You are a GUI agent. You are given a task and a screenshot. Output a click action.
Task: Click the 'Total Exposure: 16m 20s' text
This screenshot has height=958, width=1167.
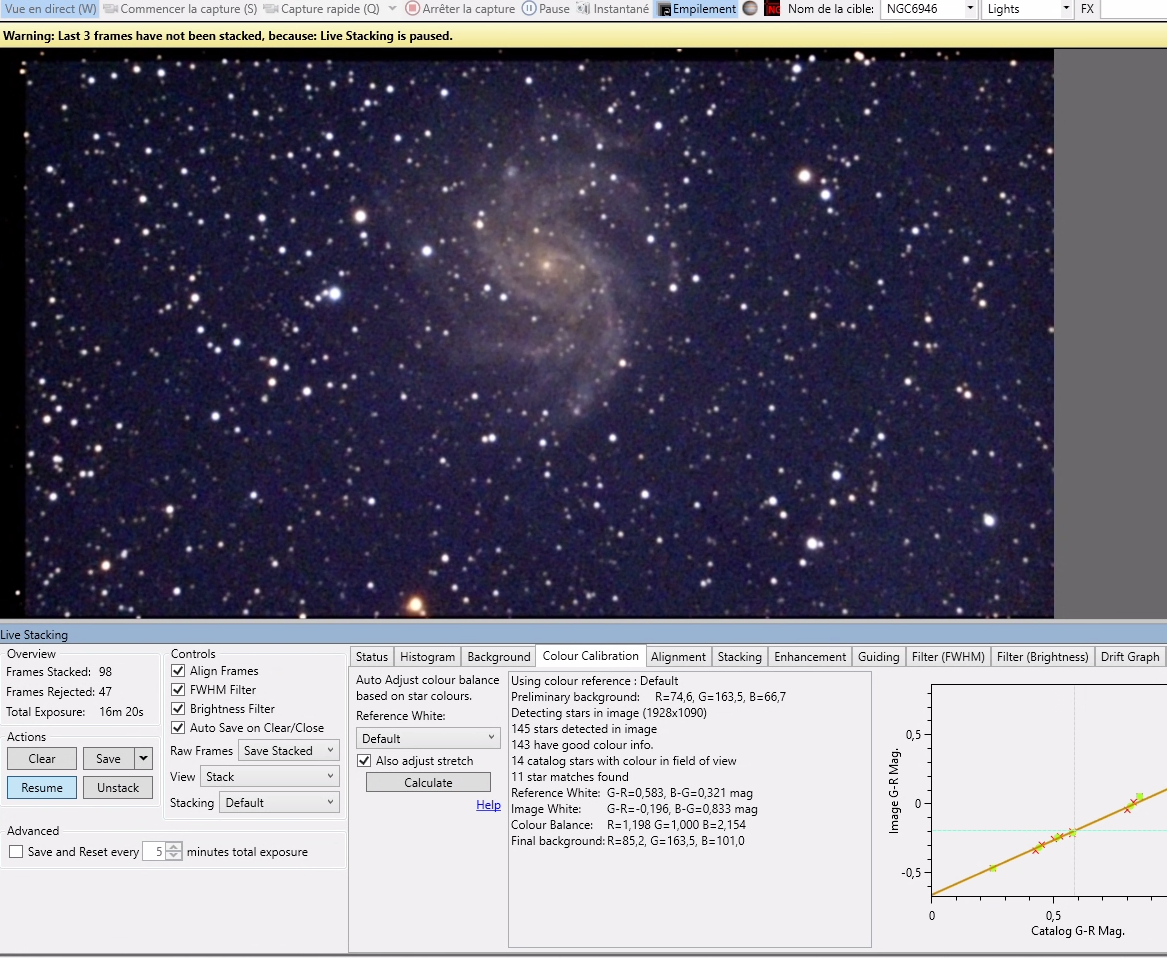click(x=74, y=712)
